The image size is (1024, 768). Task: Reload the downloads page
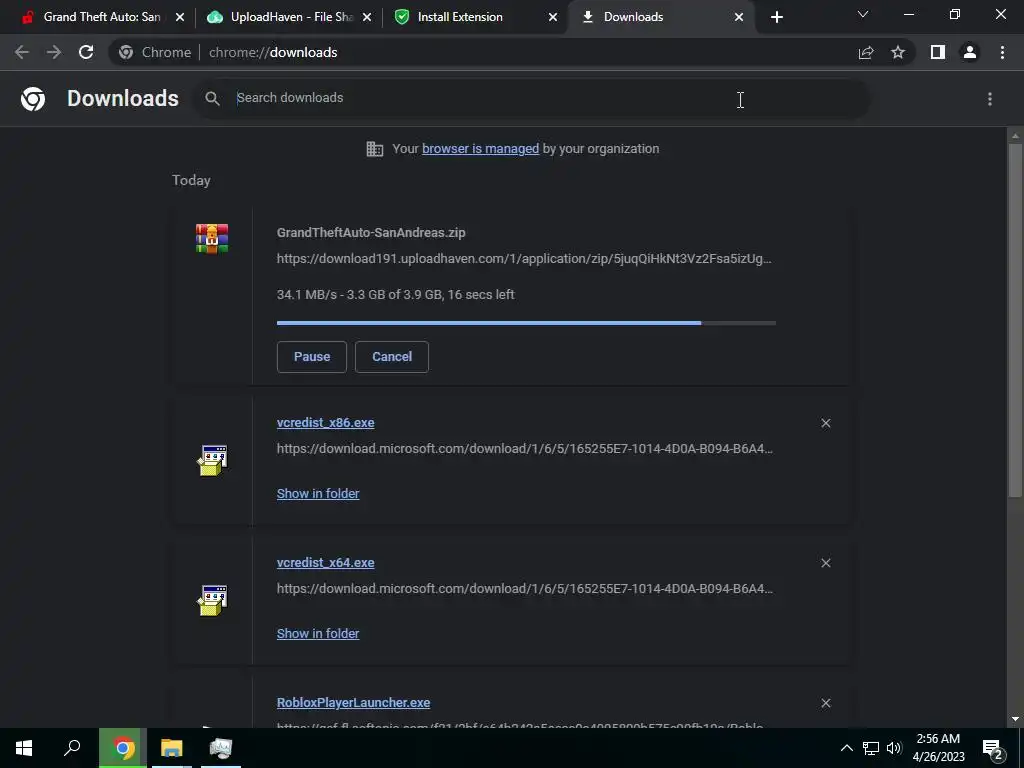[x=86, y=52]
